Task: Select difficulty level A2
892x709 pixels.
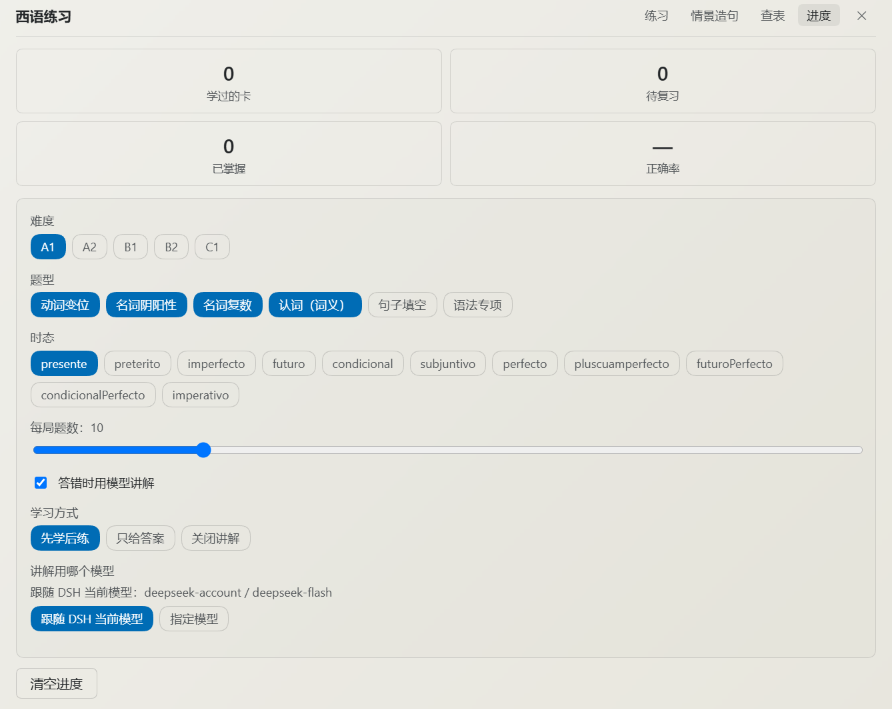Action: [x=89, y=247]
